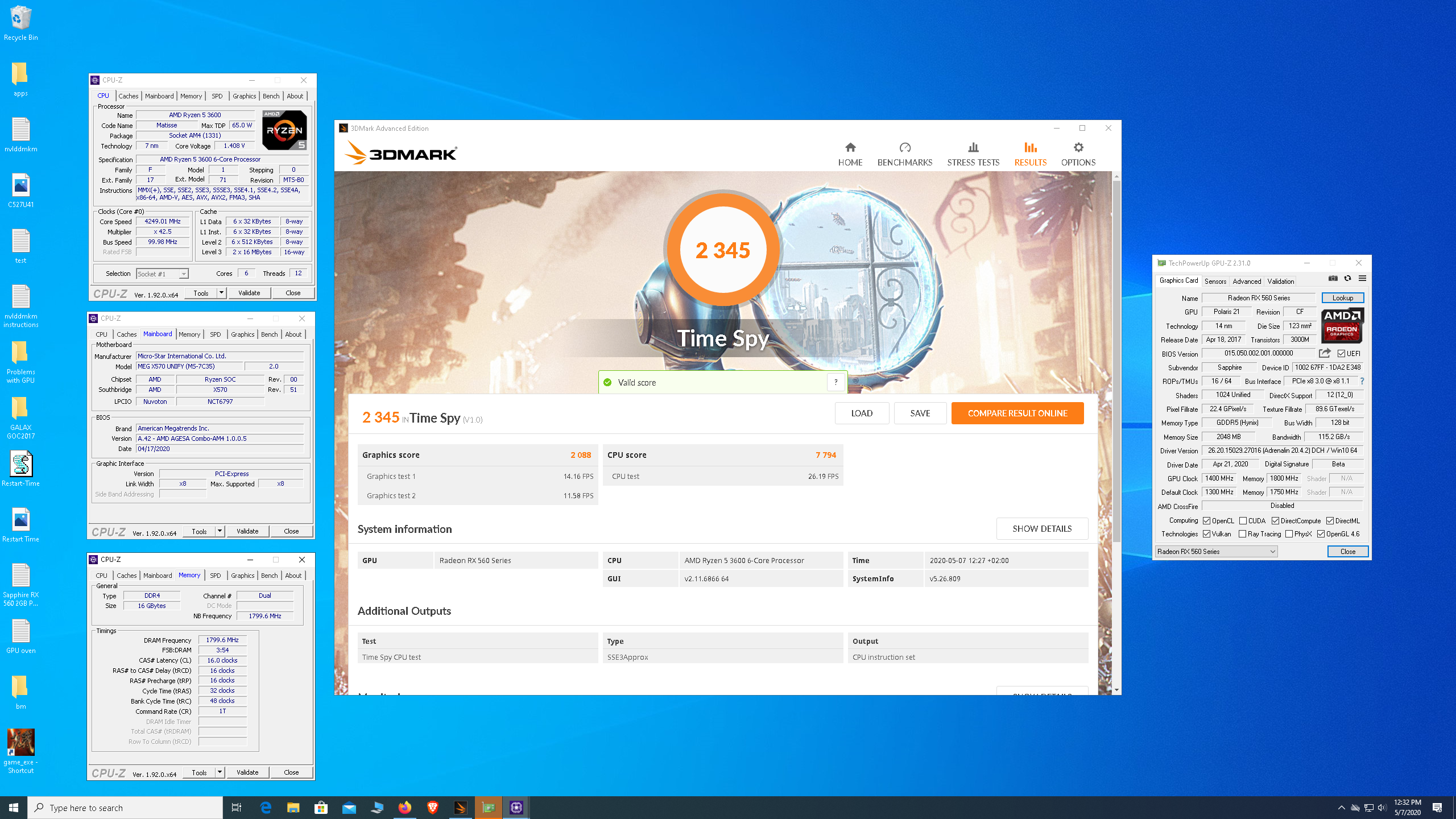Open Mail app from the taskbar
This screenshot has width=1456, height=819.
pos(349,808)
